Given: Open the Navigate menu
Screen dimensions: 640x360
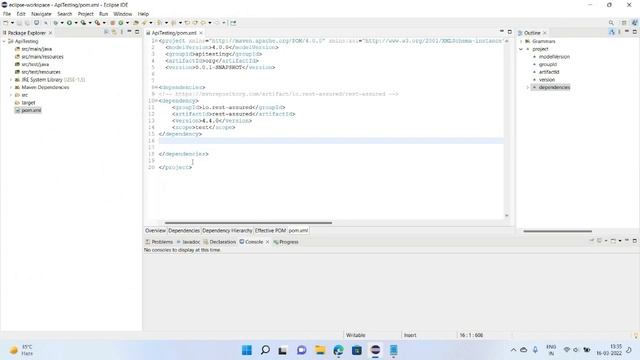Looking at the screenshot, I should pos(41,14).
